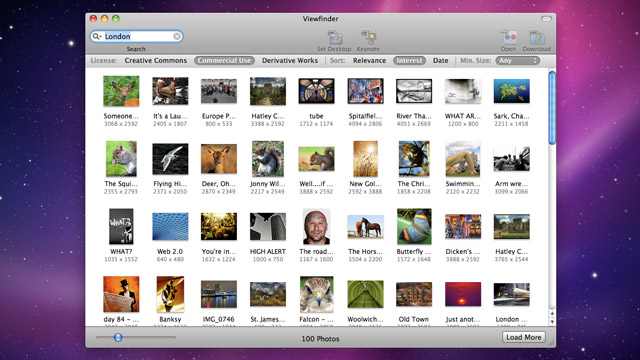This screenshot has width=640, height=360.
Task: Select the Banksy thumbnail
Action: coord(170,294)
